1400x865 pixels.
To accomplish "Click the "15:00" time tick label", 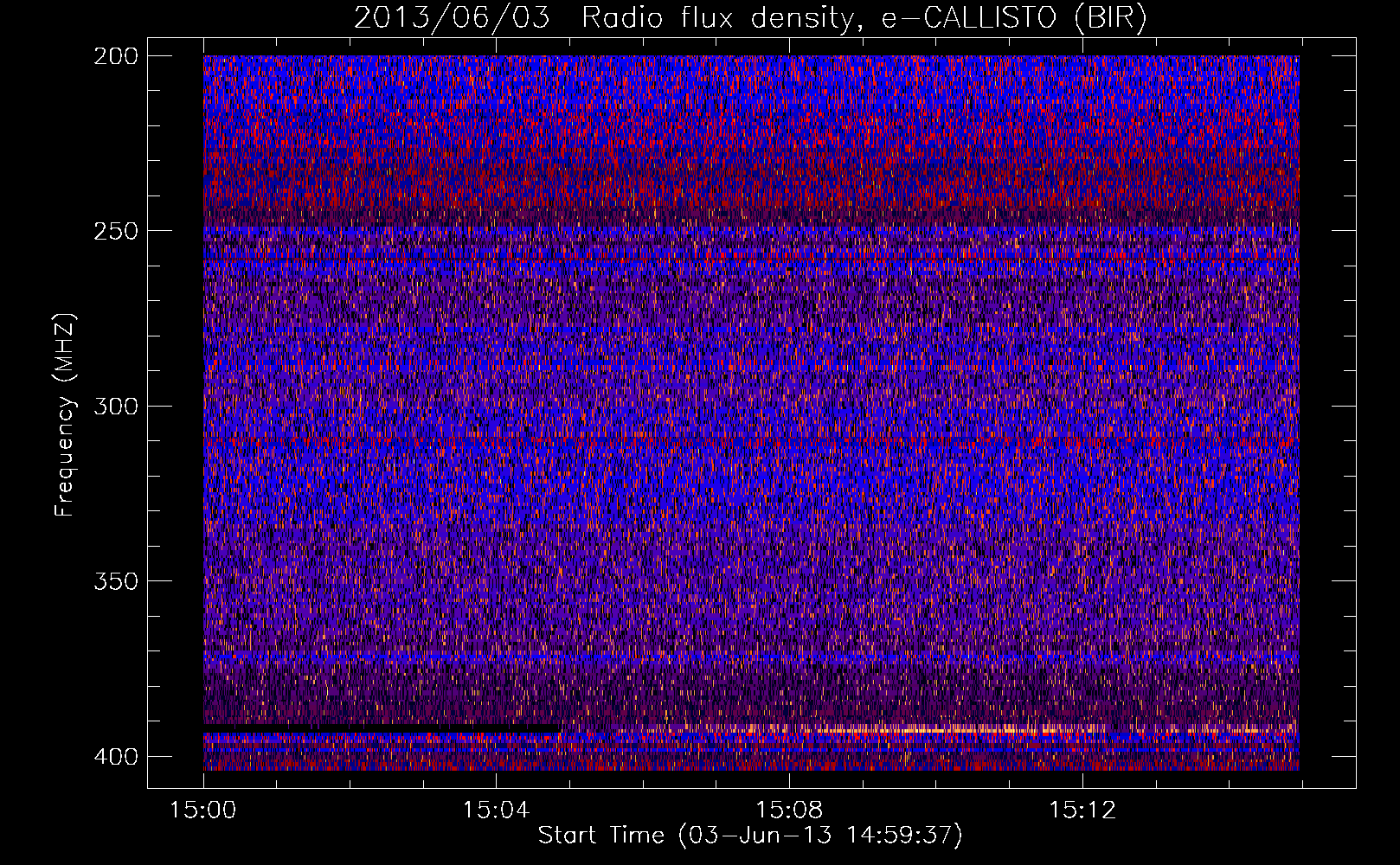I will [x=203, y=811].
